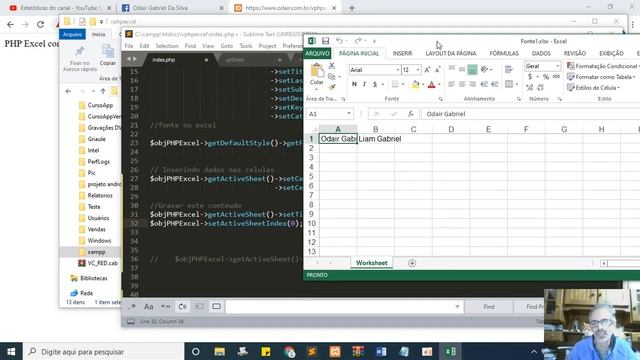Apply middle vertical alignment (highlighted green)
The height and width of the screenshot is (360, 640).
472,69
